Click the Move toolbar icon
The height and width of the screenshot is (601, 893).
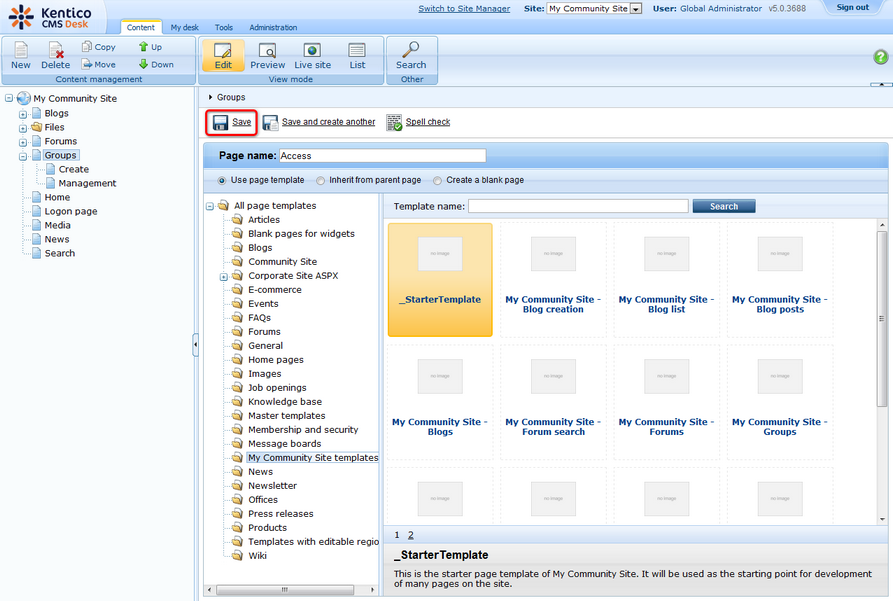(87, 64)
